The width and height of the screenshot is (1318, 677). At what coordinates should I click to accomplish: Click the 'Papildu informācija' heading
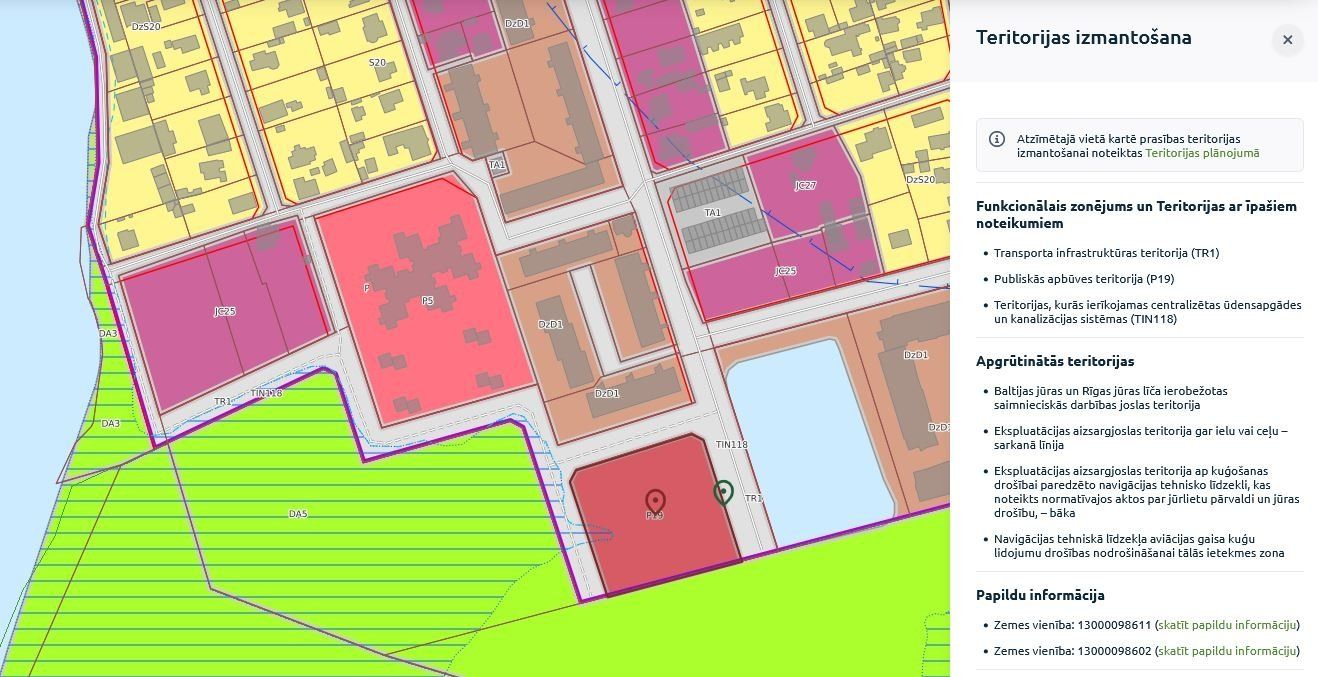(1040, 595)
